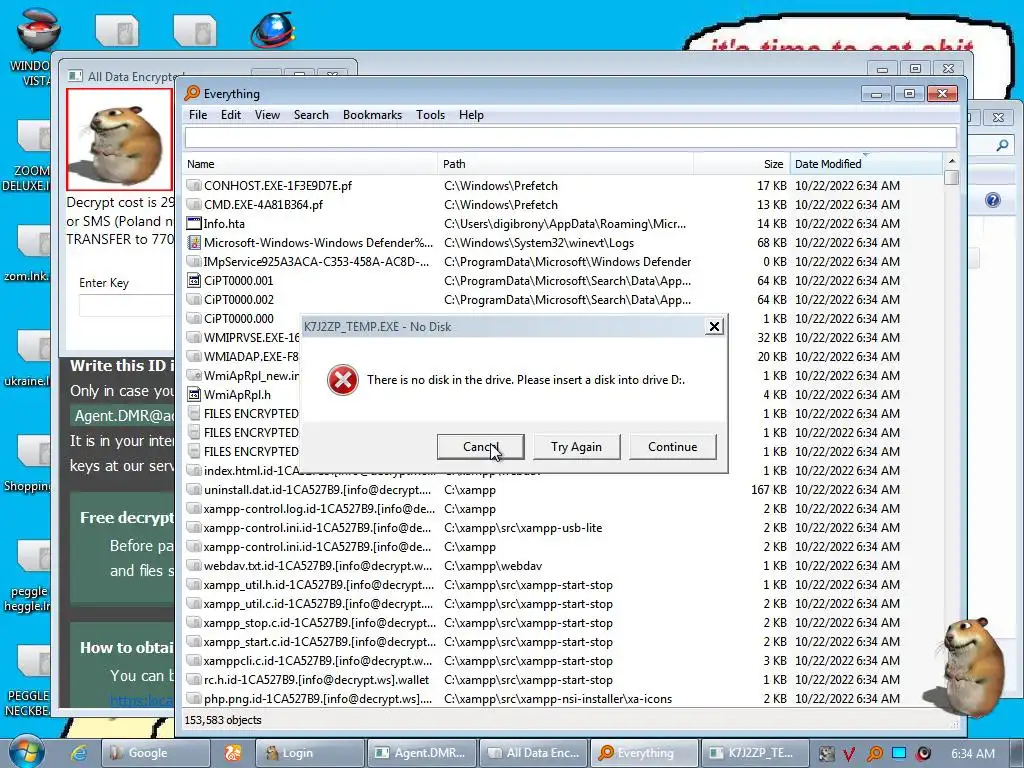Select the CiPT0000.002 file icon
The height and width of the screenshot is (768, 1024).
193,299
